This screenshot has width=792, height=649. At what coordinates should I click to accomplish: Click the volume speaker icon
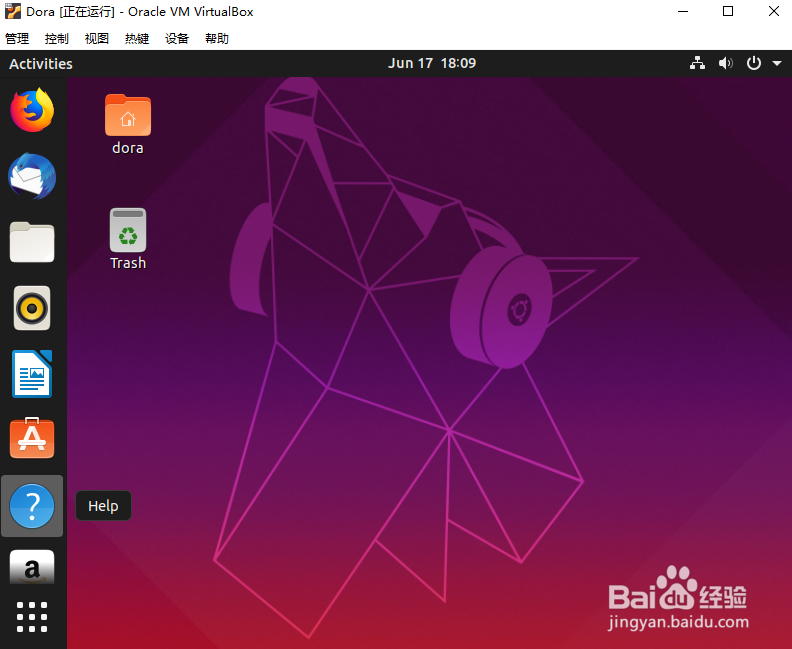click(x=725, y=63)
